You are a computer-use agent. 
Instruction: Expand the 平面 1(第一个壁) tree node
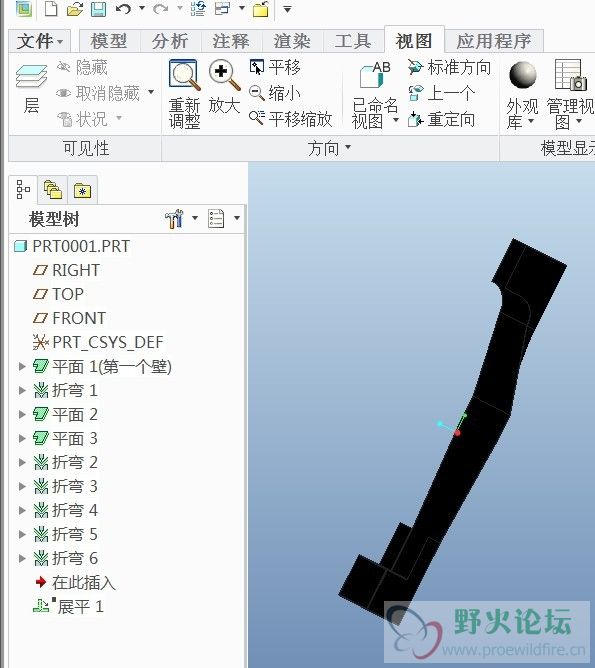pos(22,366)
